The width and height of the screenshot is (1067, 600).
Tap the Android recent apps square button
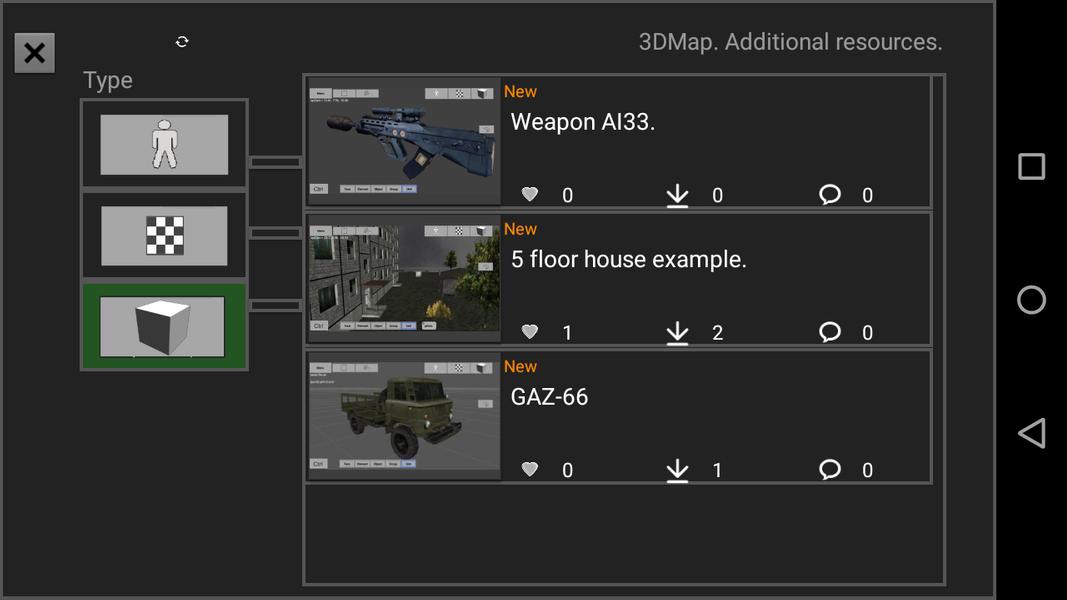[1032, 166]
